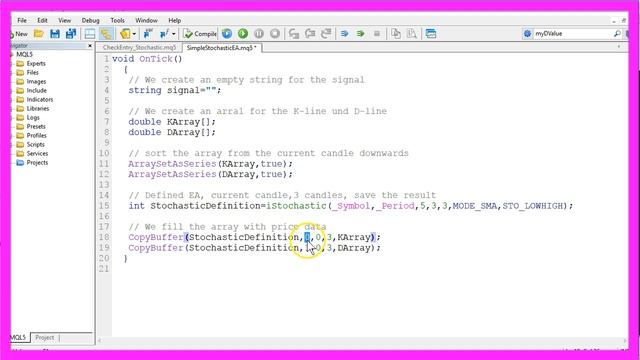Click 'string signal' on line 4

click(x=164, y=90)
